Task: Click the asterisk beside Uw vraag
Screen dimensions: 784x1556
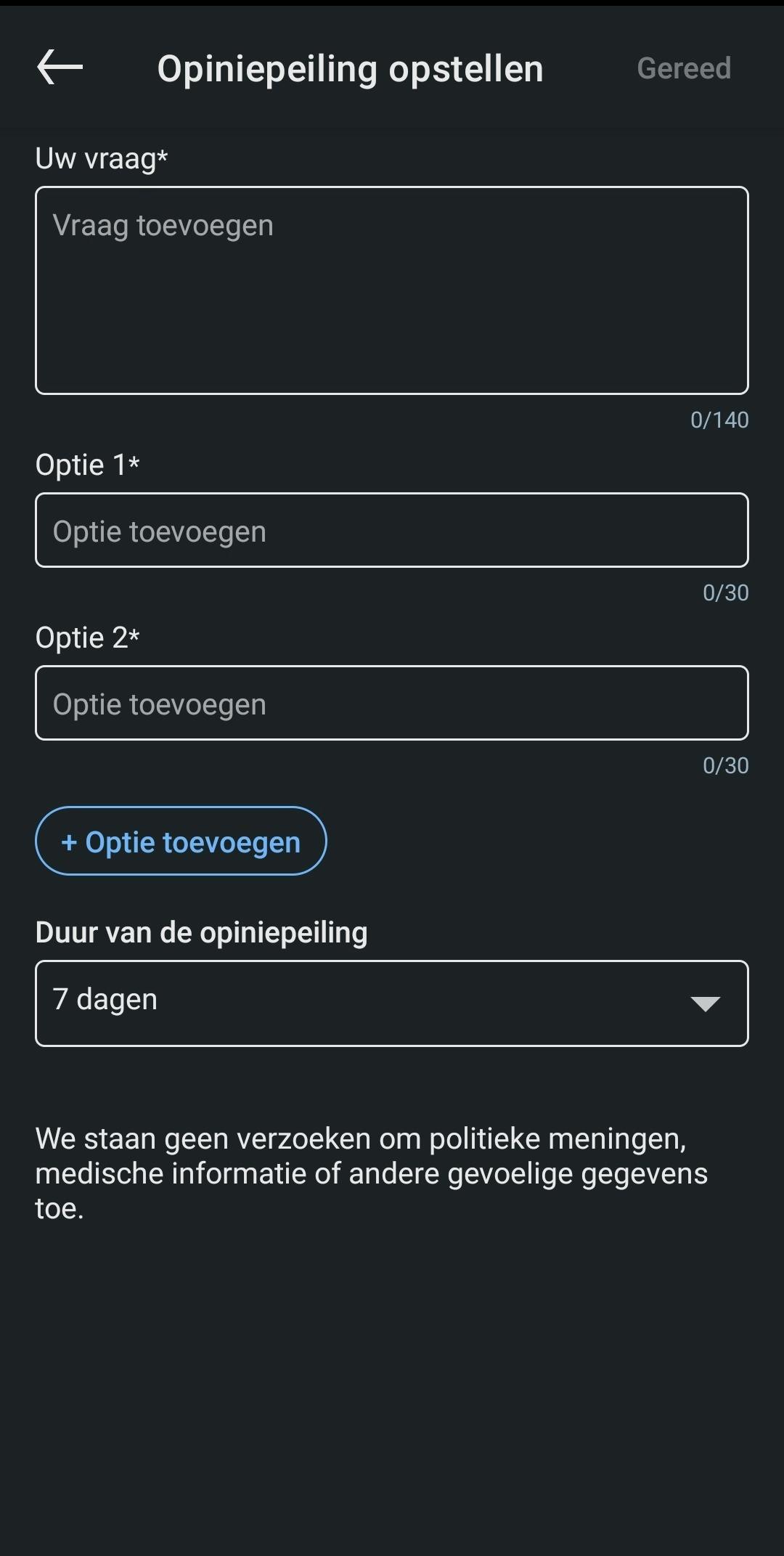Action: [x=163, y=155]
